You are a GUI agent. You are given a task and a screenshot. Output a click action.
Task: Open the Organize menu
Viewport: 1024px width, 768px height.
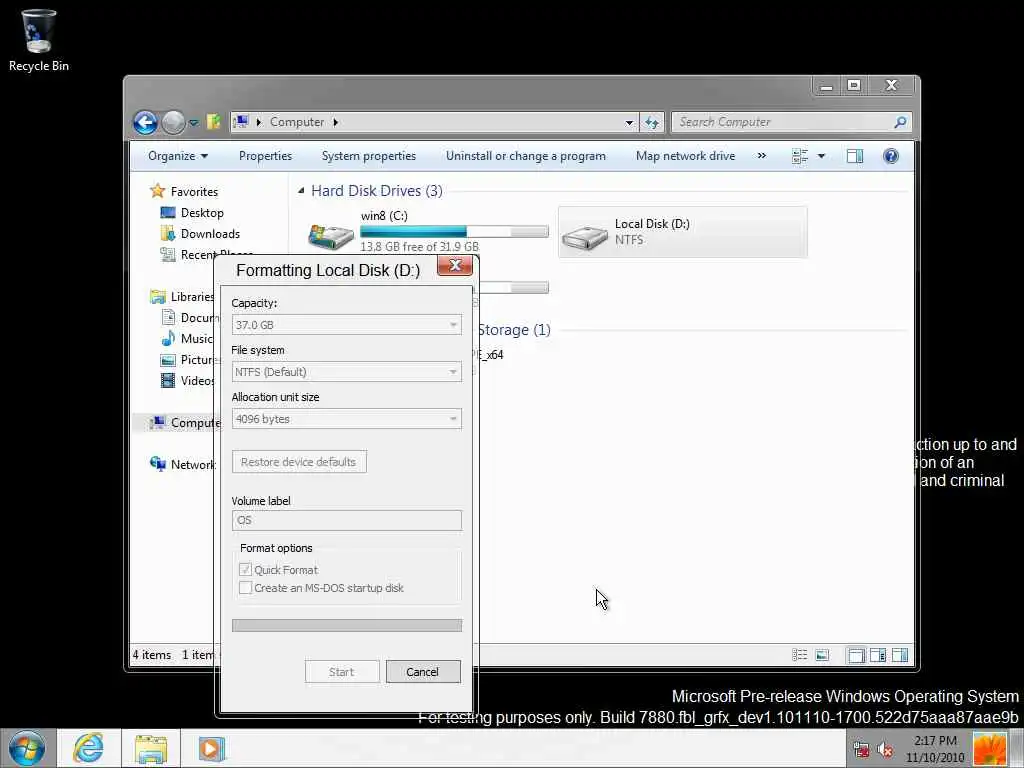pos(178,156)
